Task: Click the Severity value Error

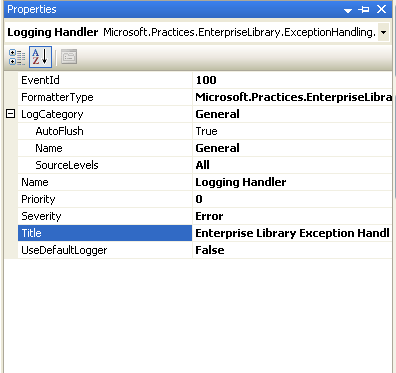Action: [x=292, y=216]
